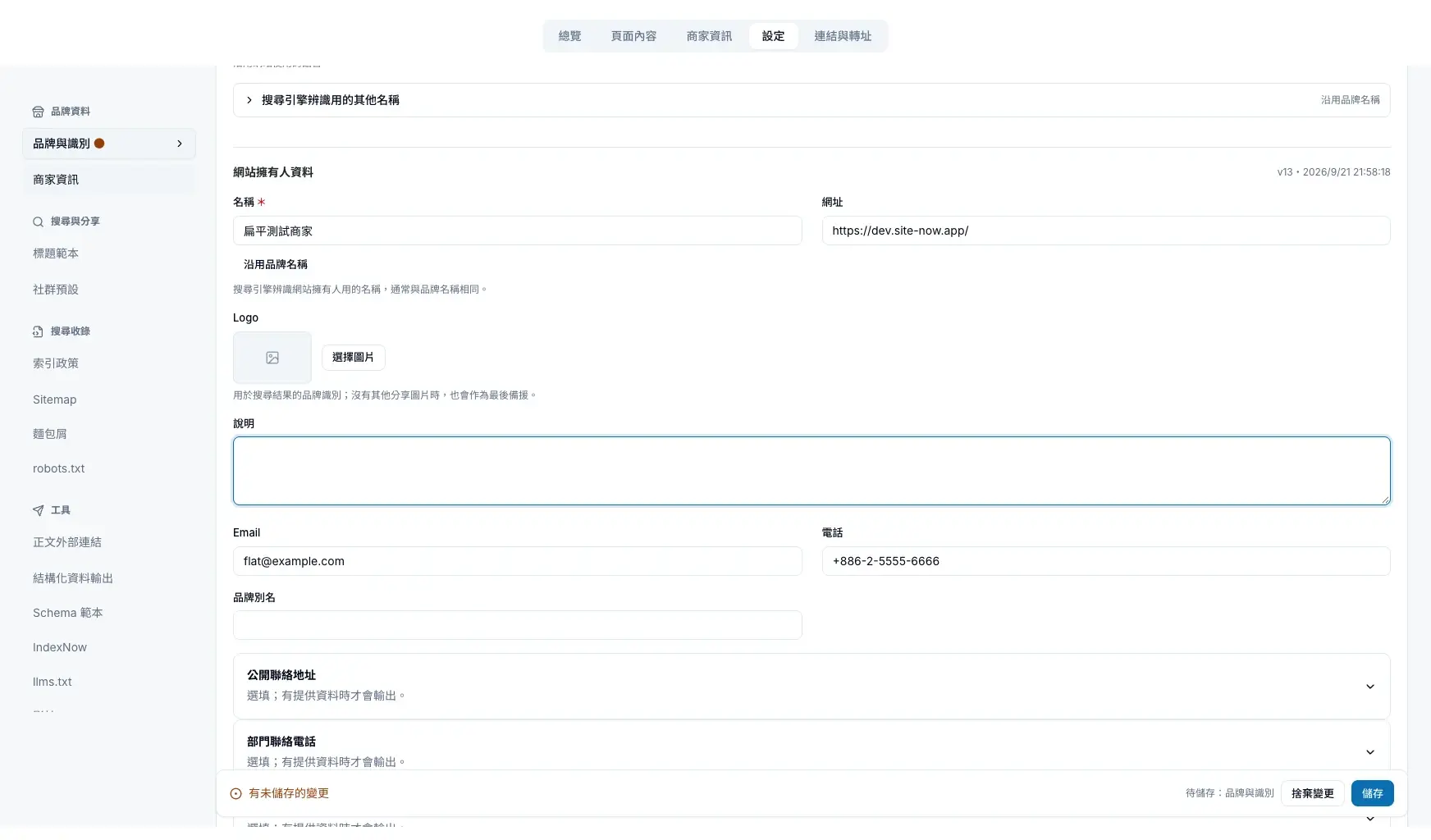The image size is (1431, 840).
Task: Open 社群預設 in the sidebar
Action: 109,290
